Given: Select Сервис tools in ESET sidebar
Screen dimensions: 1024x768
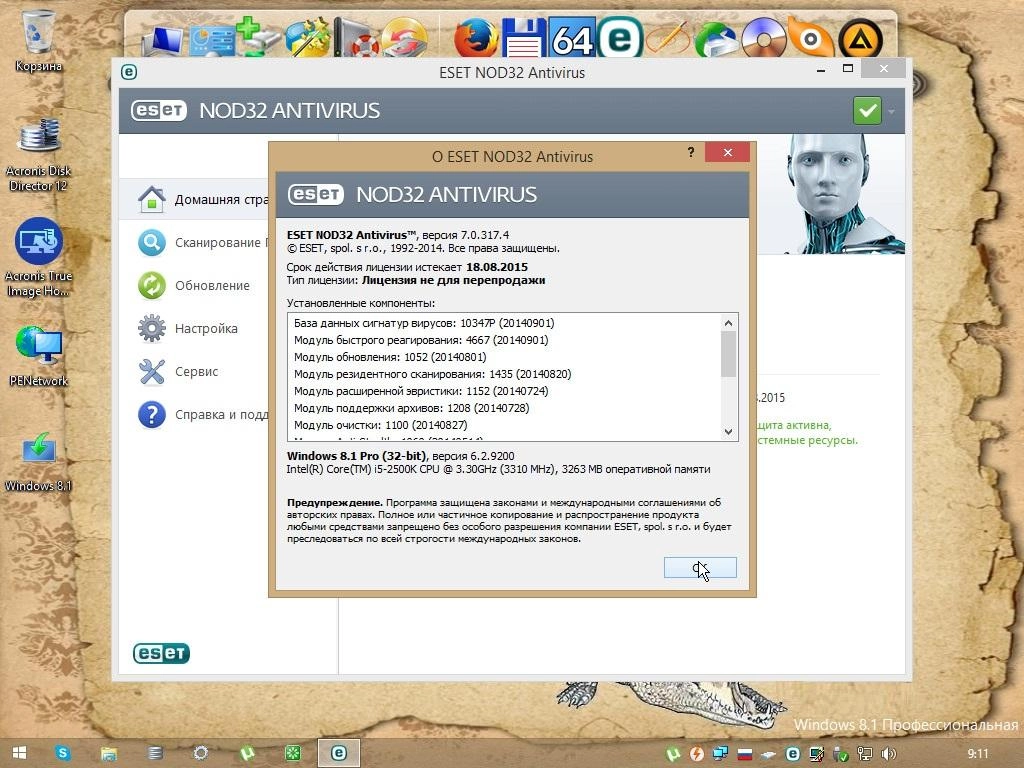Looking at the screenshot, I should tap(178, 372).
